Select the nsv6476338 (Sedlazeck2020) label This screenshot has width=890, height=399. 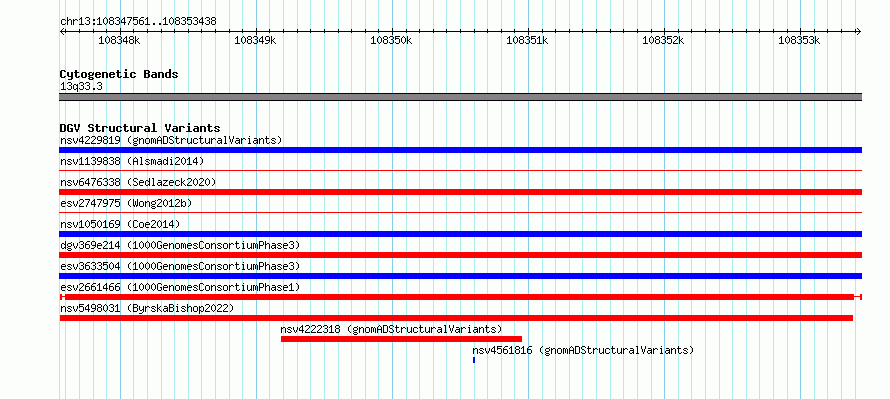138,182
